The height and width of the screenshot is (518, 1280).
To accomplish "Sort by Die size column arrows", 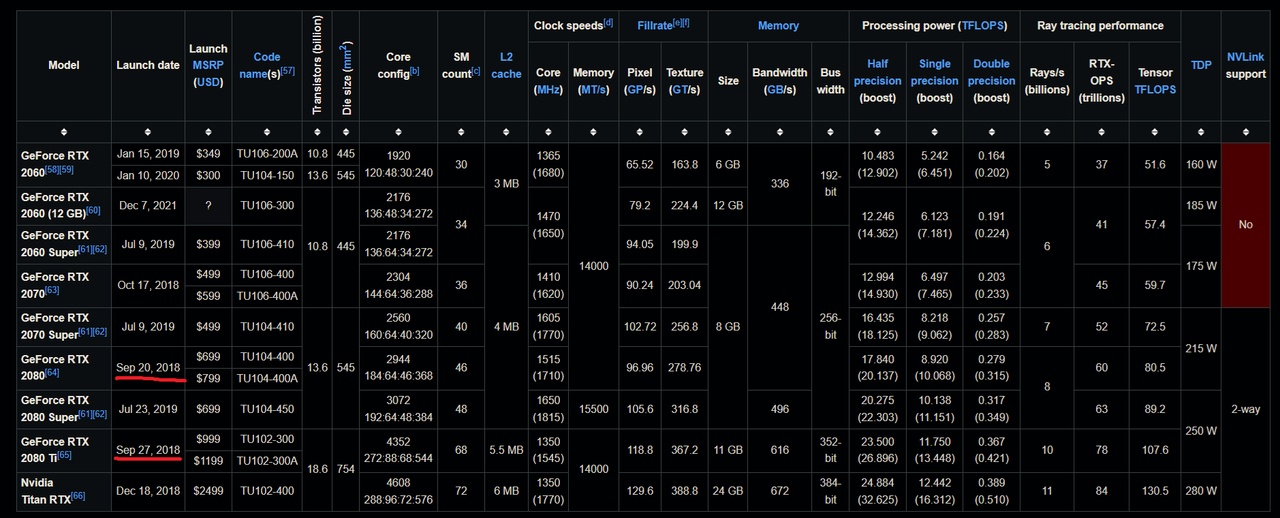I will click(x=346, y=132).
